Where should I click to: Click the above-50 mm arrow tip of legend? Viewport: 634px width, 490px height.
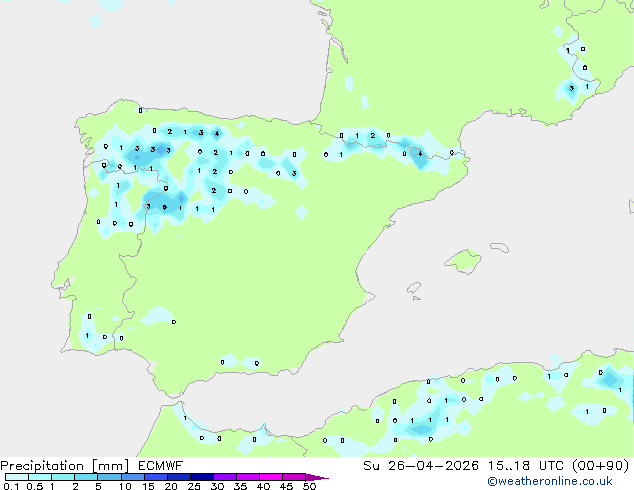[x=317, y=477]
